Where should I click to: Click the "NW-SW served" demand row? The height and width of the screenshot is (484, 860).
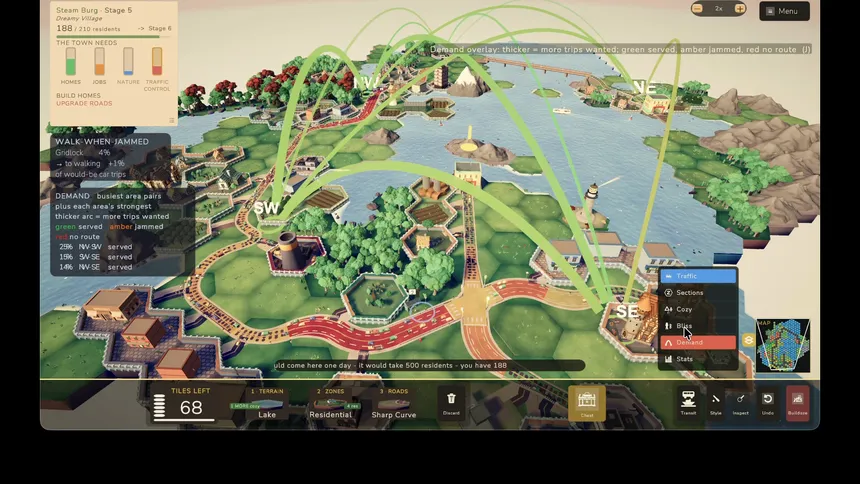95,247
